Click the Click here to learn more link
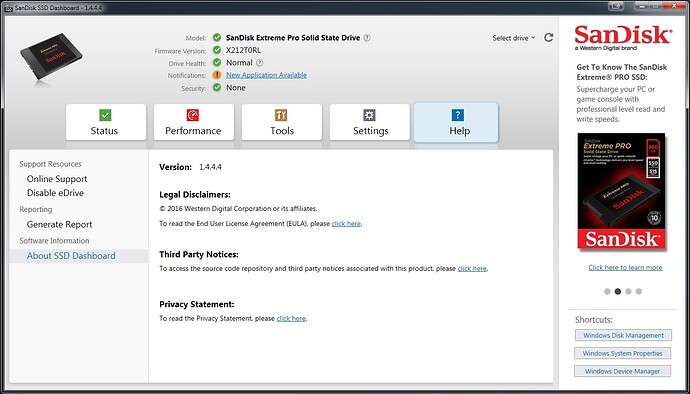The height and width of the screenshot is (394, 690). pyautogui.click(x=625, y=267)
